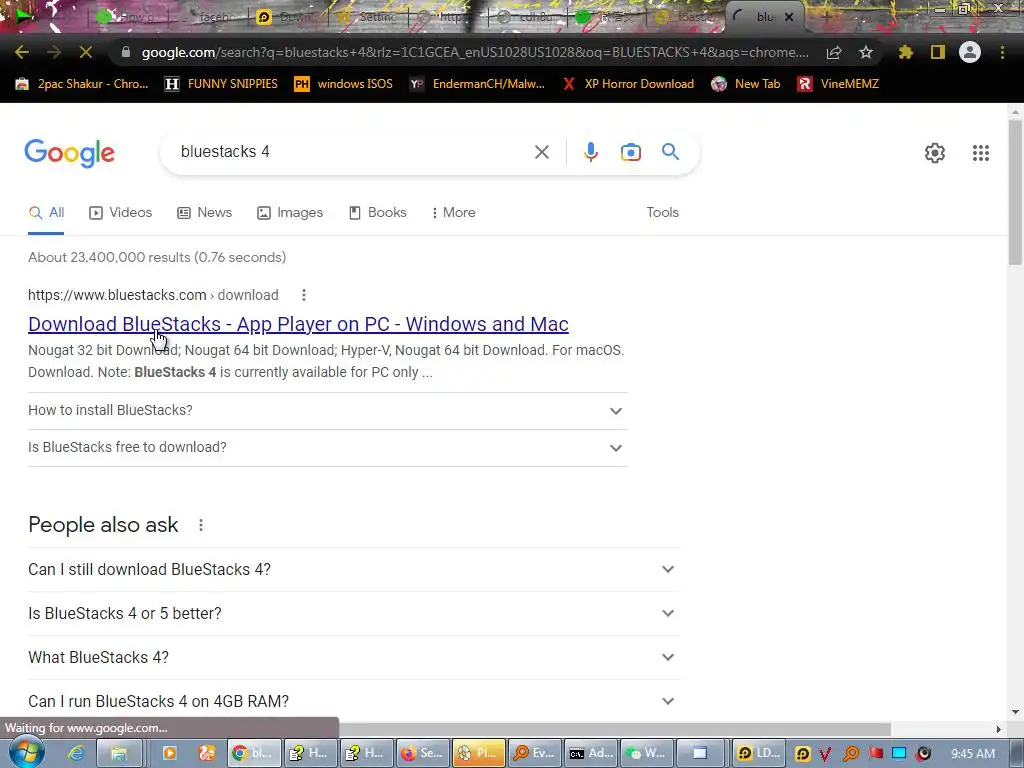
Task: Stop loading the page
Action: [86, 52]
